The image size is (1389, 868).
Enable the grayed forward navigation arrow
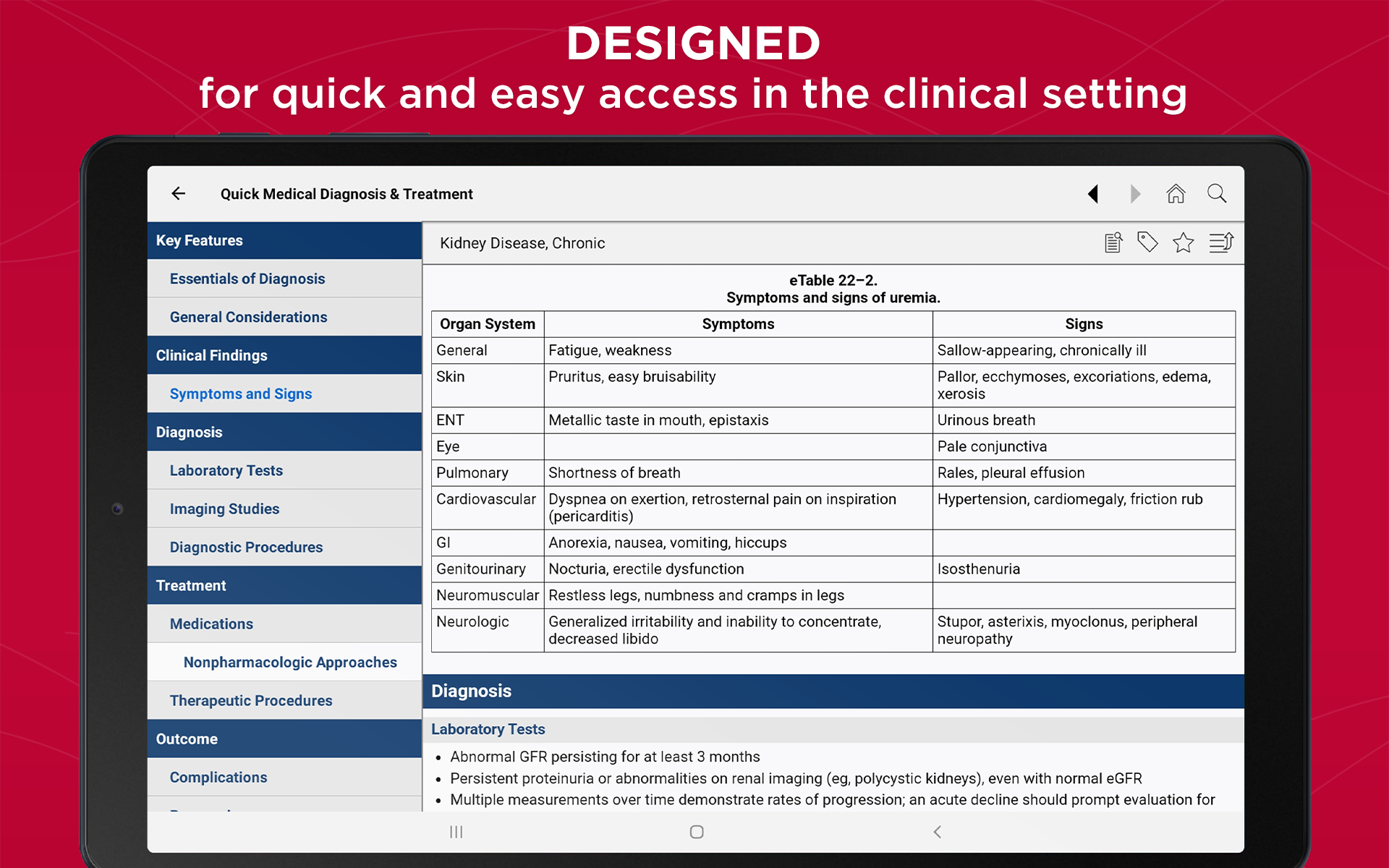point(1135,194)
